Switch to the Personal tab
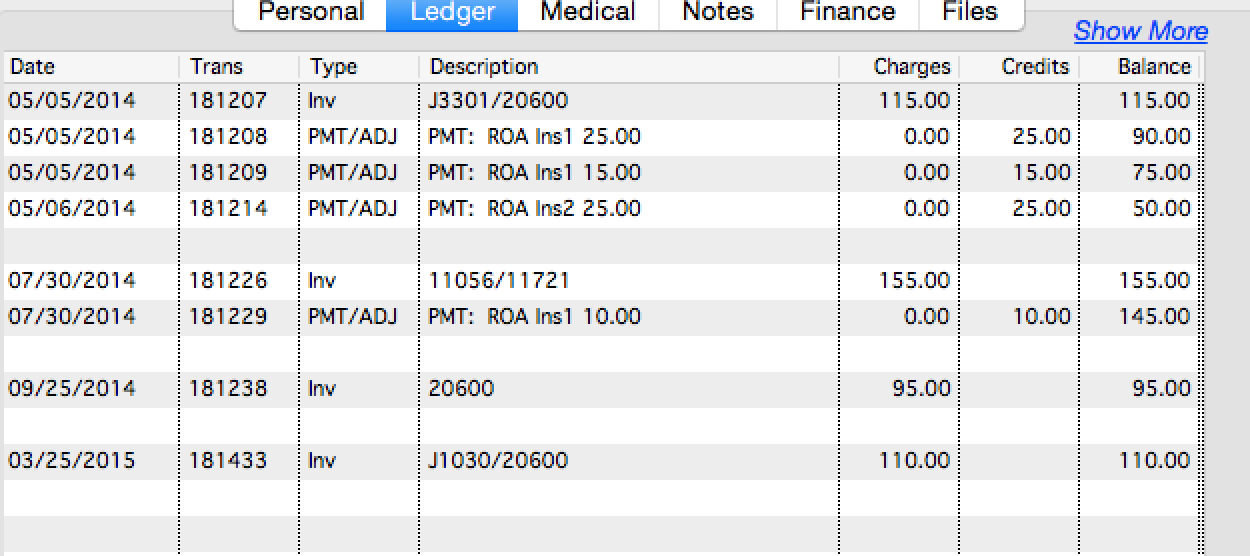1250x556 pixels. [310, 13]
